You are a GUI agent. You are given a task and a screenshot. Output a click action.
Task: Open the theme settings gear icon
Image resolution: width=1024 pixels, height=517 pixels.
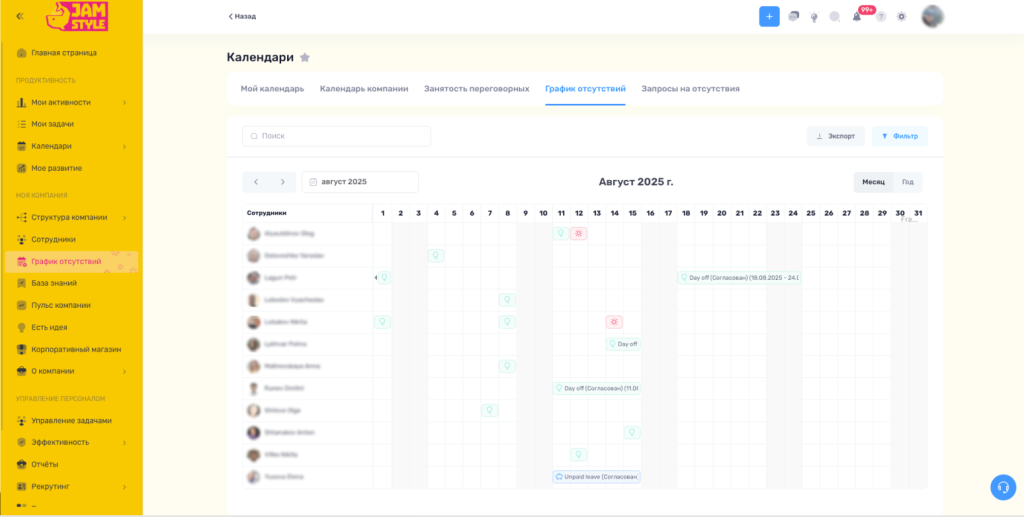tap(901, 17)
